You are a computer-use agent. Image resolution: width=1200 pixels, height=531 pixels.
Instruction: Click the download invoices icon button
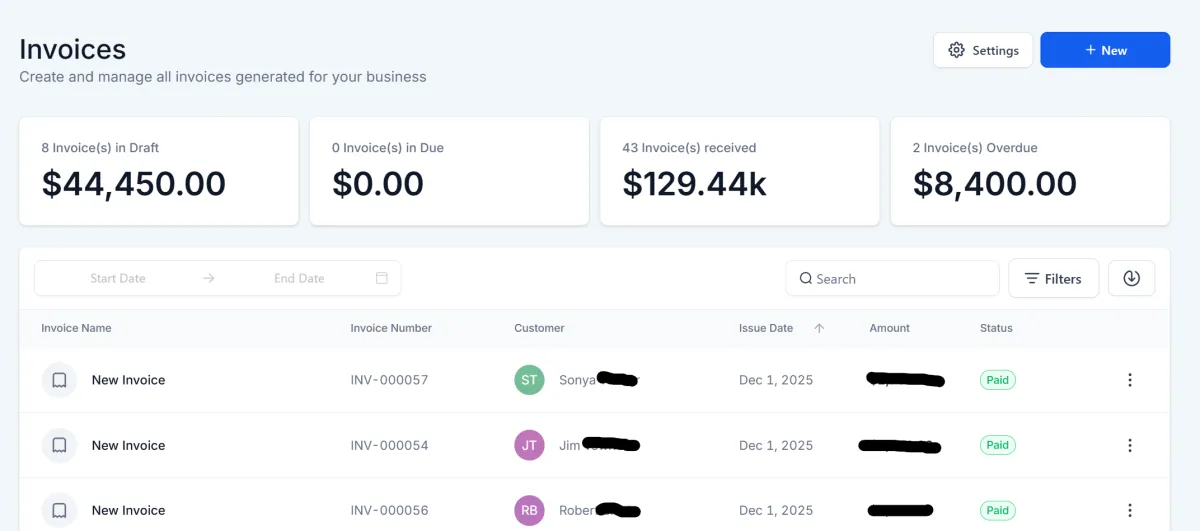click(x=1131, y=279)
